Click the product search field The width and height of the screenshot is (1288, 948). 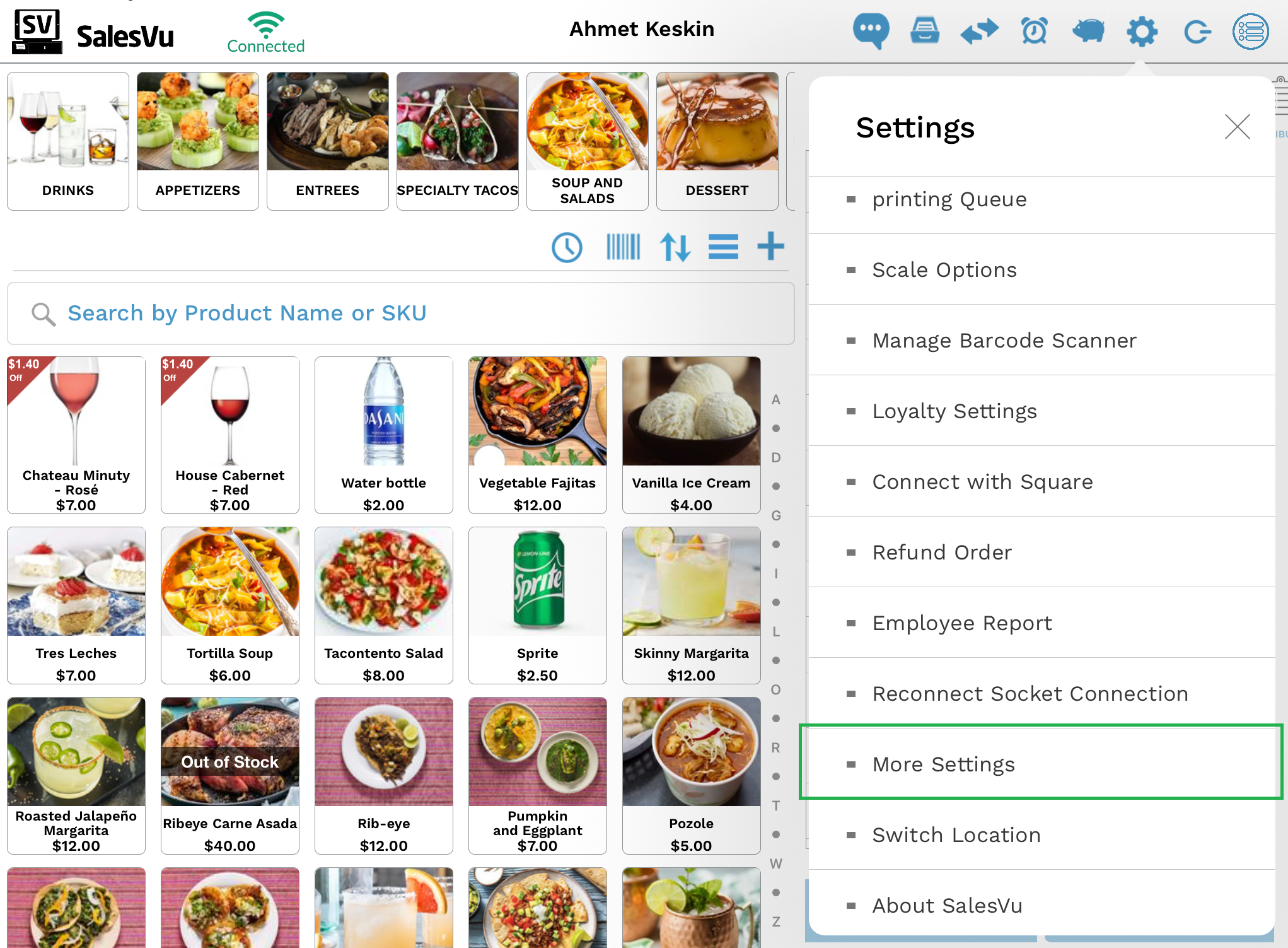click(400, 313)
